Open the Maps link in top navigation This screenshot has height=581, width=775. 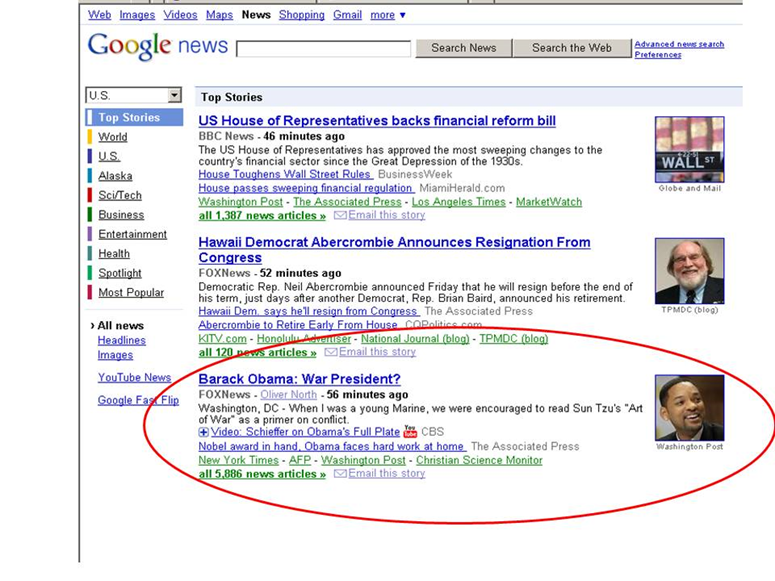point(219,15)
